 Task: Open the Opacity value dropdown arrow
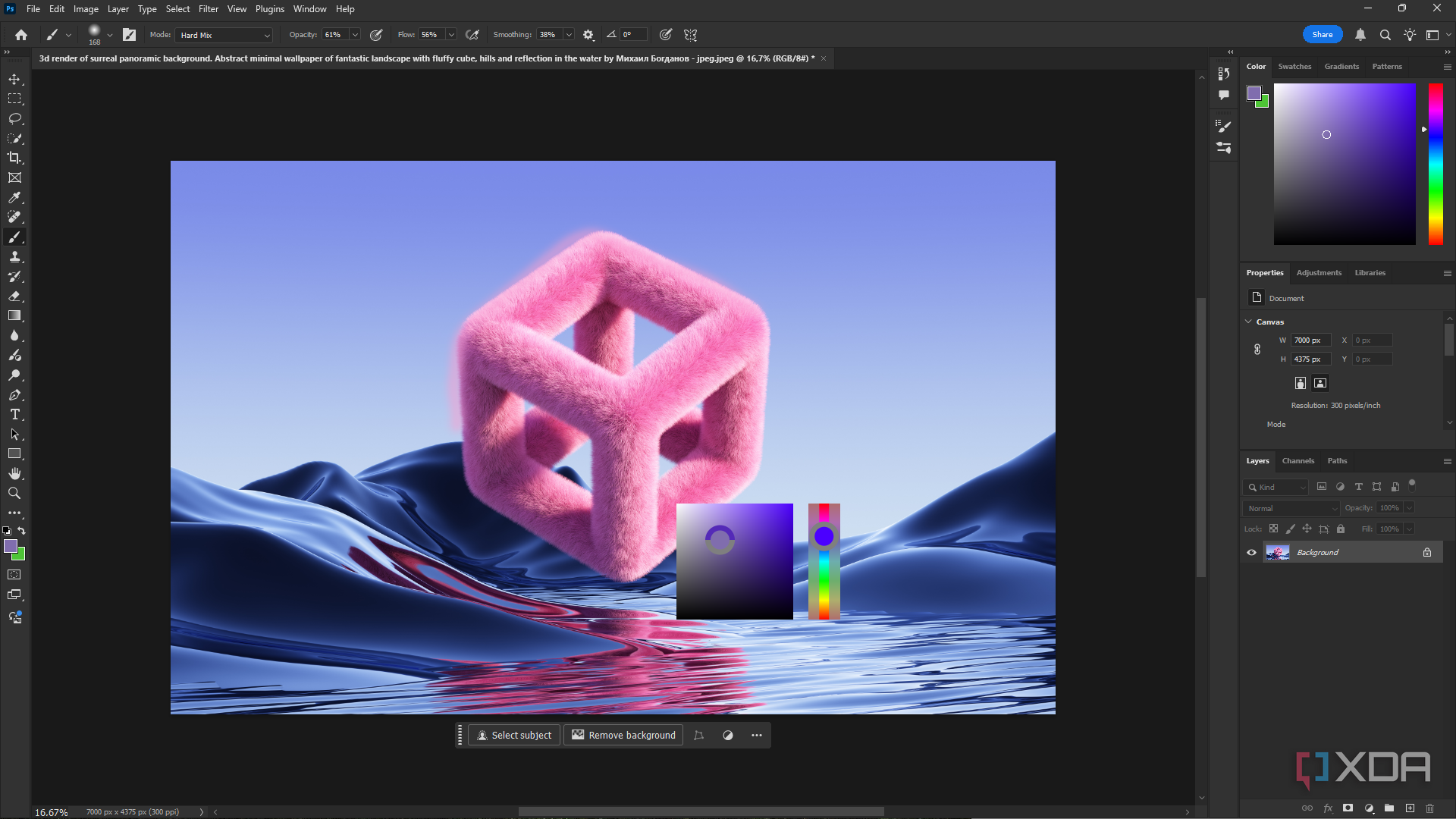[355, 35]
